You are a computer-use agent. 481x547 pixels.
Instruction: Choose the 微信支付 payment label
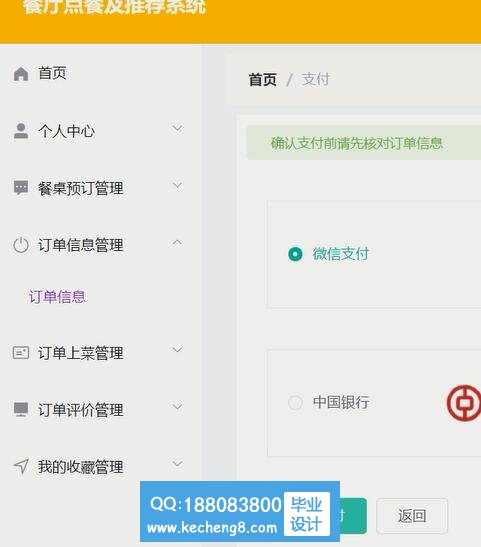point(341,254)
